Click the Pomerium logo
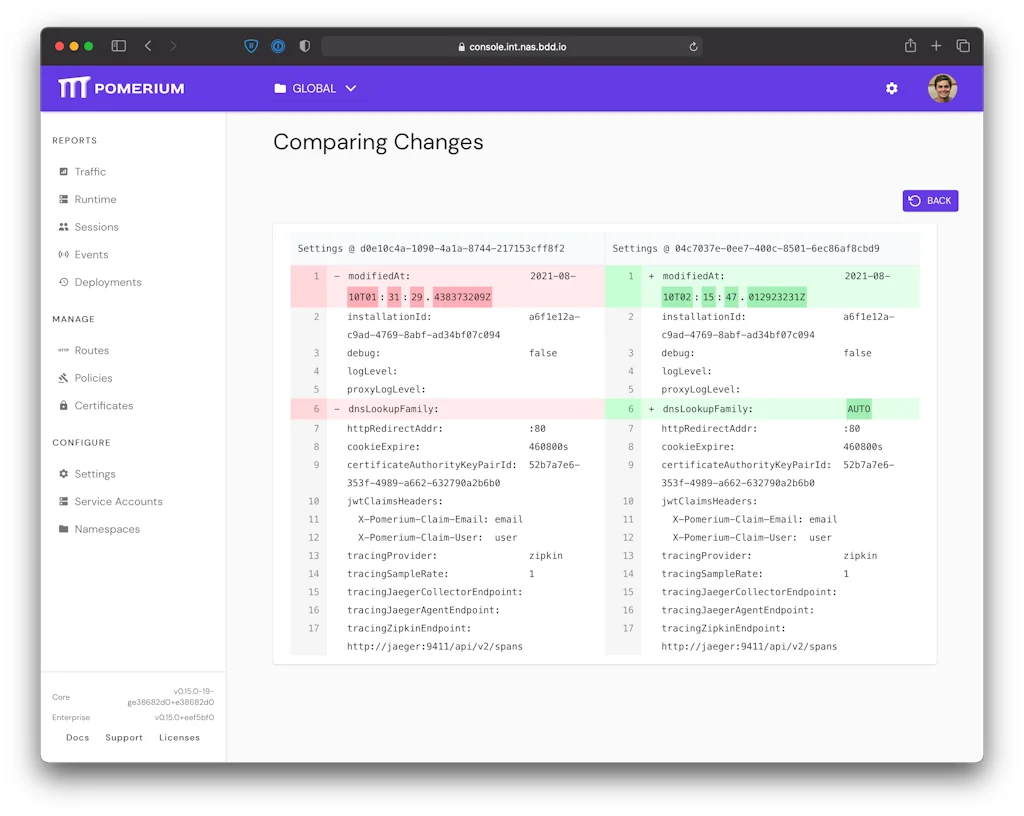Screen dimensions: 1024x816 [x=121, y=88]
